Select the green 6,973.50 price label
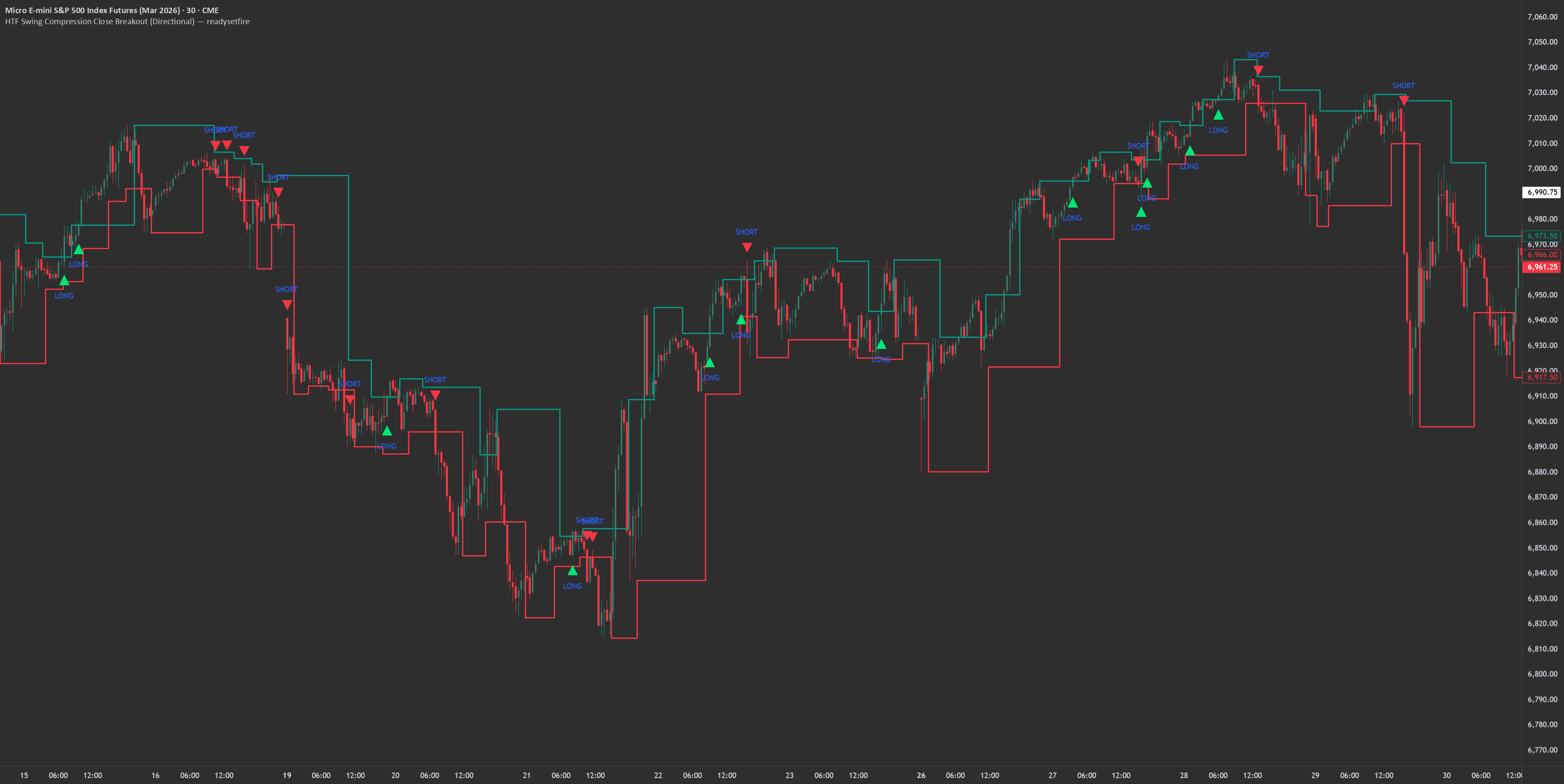 [x=1541, y=236]
